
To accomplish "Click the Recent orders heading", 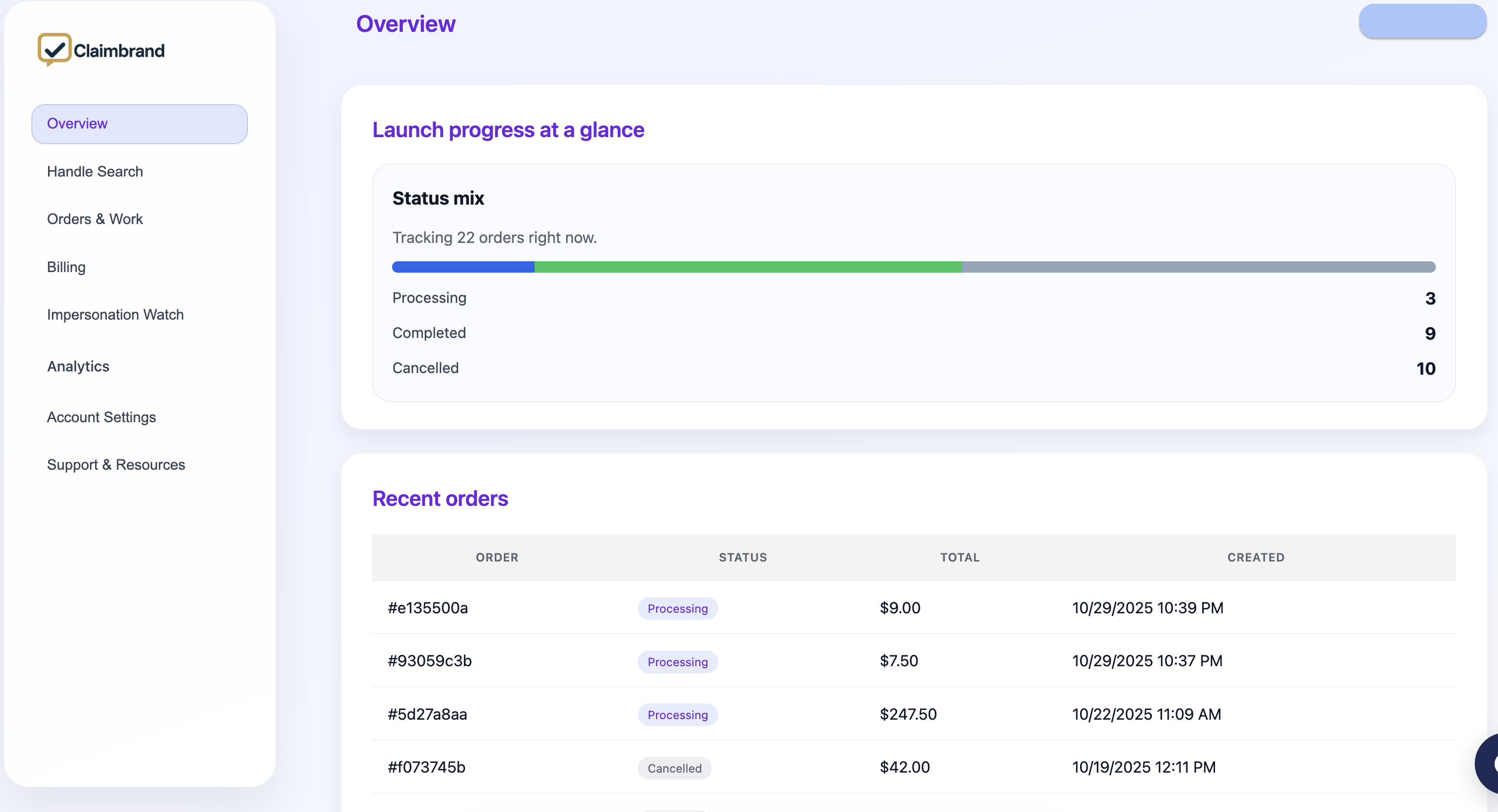I will coord(440,499).
